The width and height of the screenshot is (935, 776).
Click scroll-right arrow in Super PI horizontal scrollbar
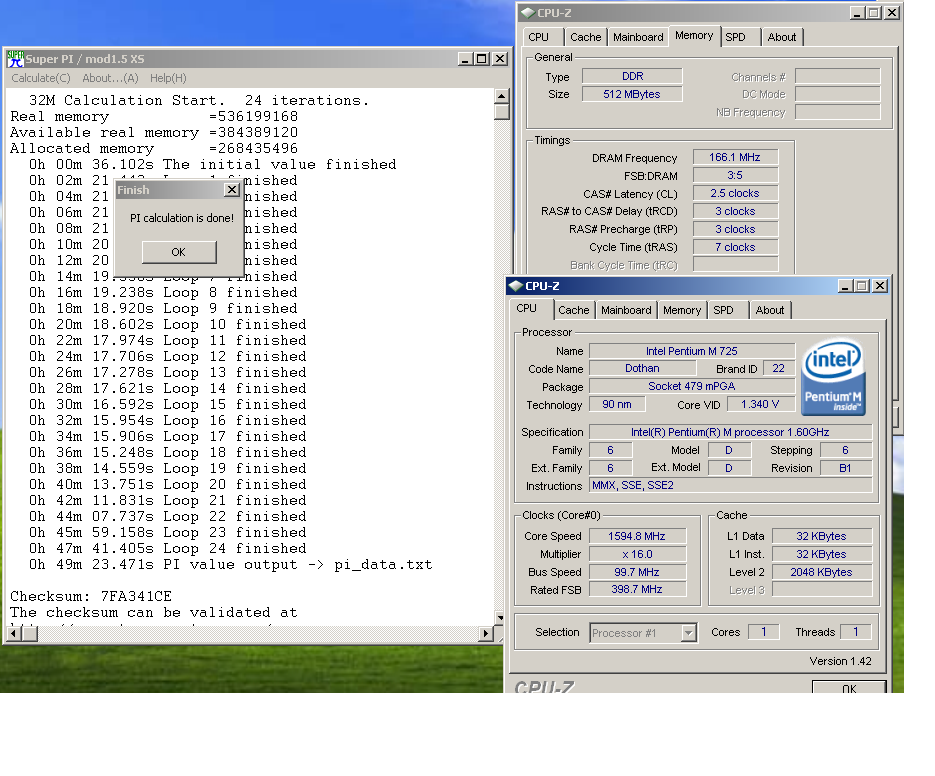coord(487,633)
